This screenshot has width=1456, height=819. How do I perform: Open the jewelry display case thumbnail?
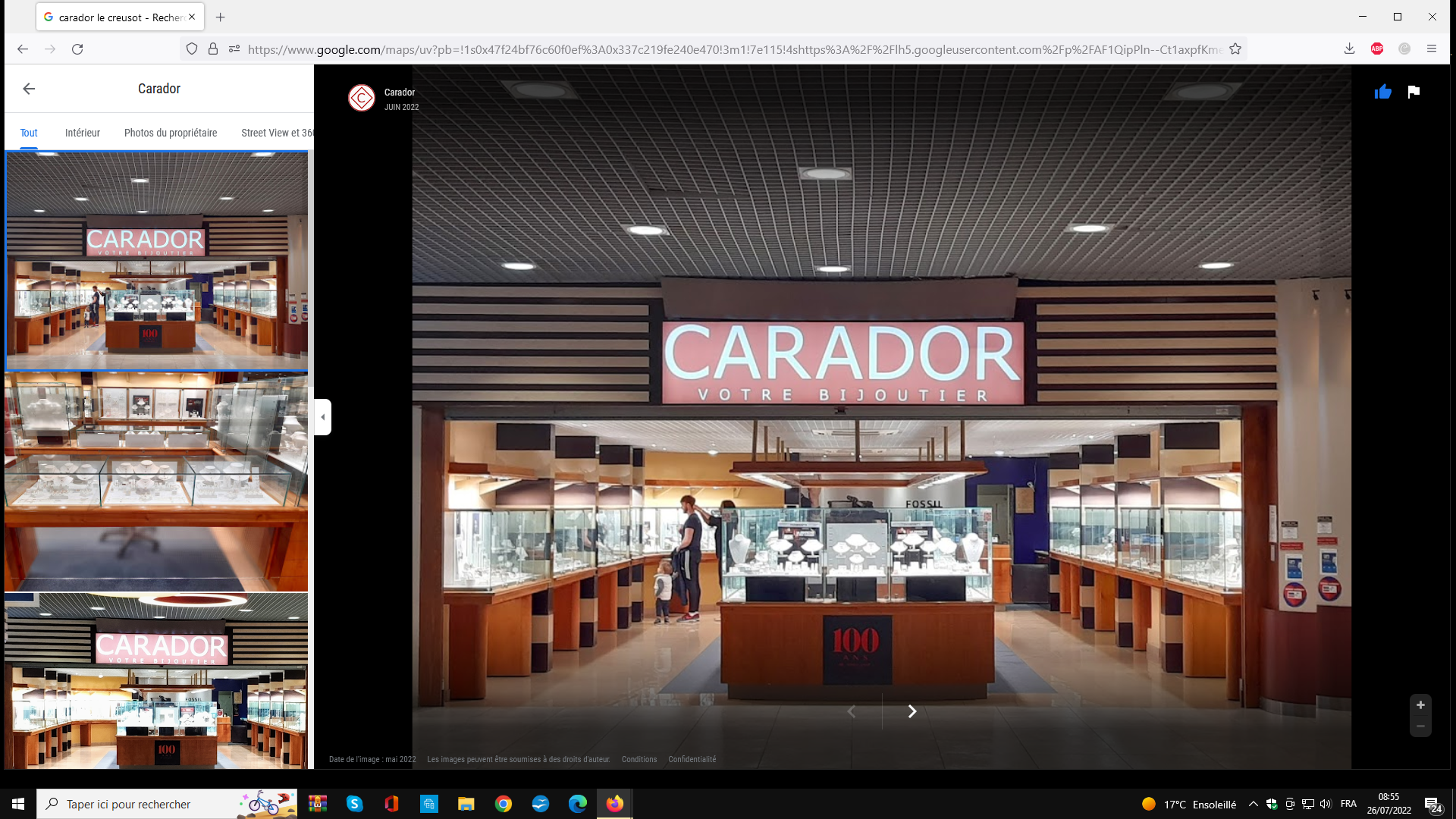157,482
